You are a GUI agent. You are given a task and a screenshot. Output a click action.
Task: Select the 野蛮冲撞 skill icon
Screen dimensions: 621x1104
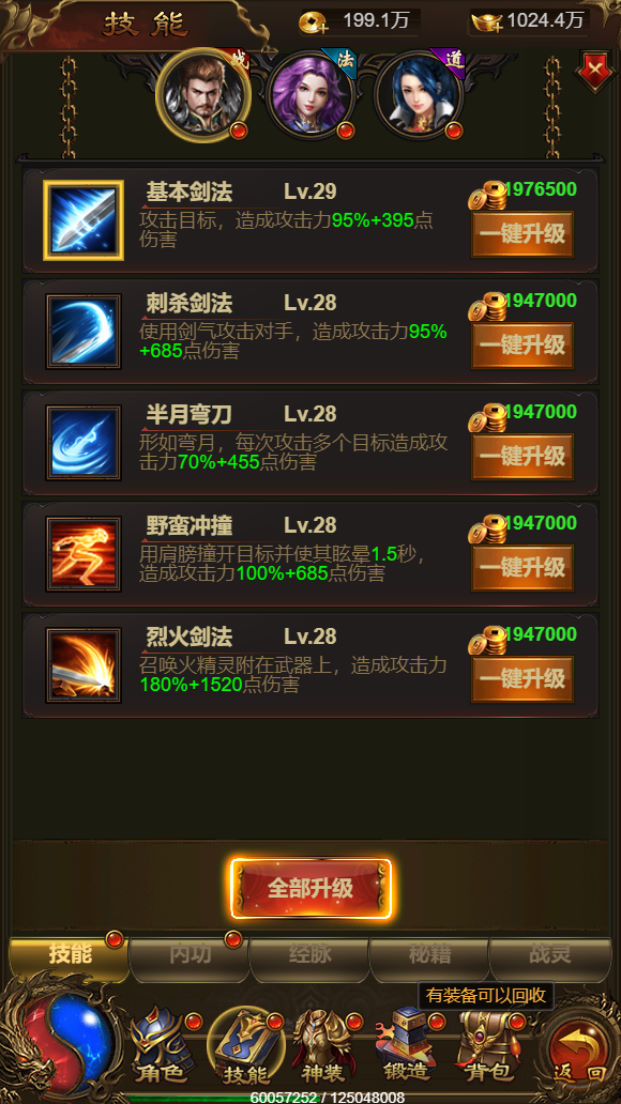[x=83, y=554]
